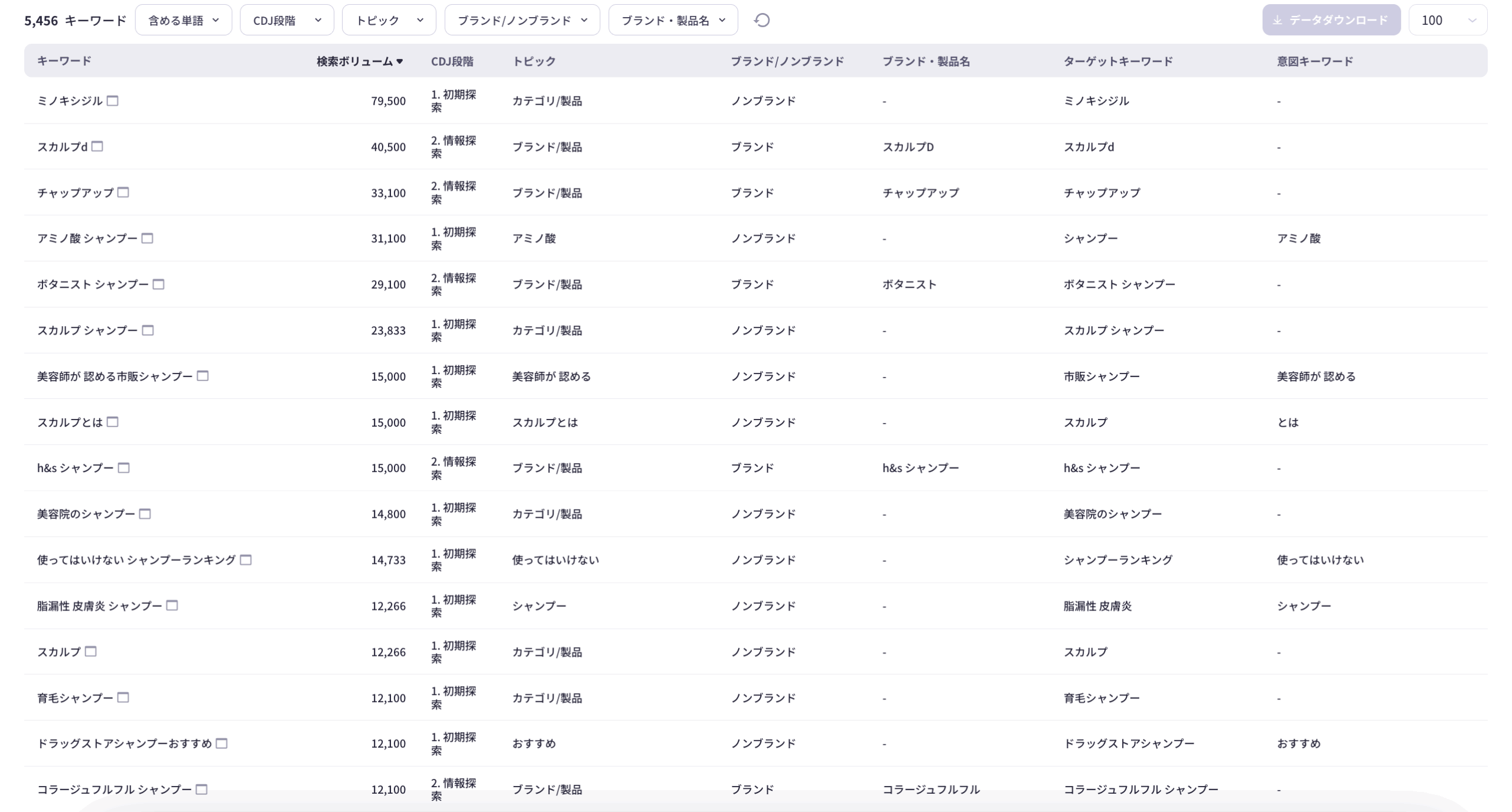
Task: Click window icon beside h&s シャンプー keyword
Action: point(123,468)
